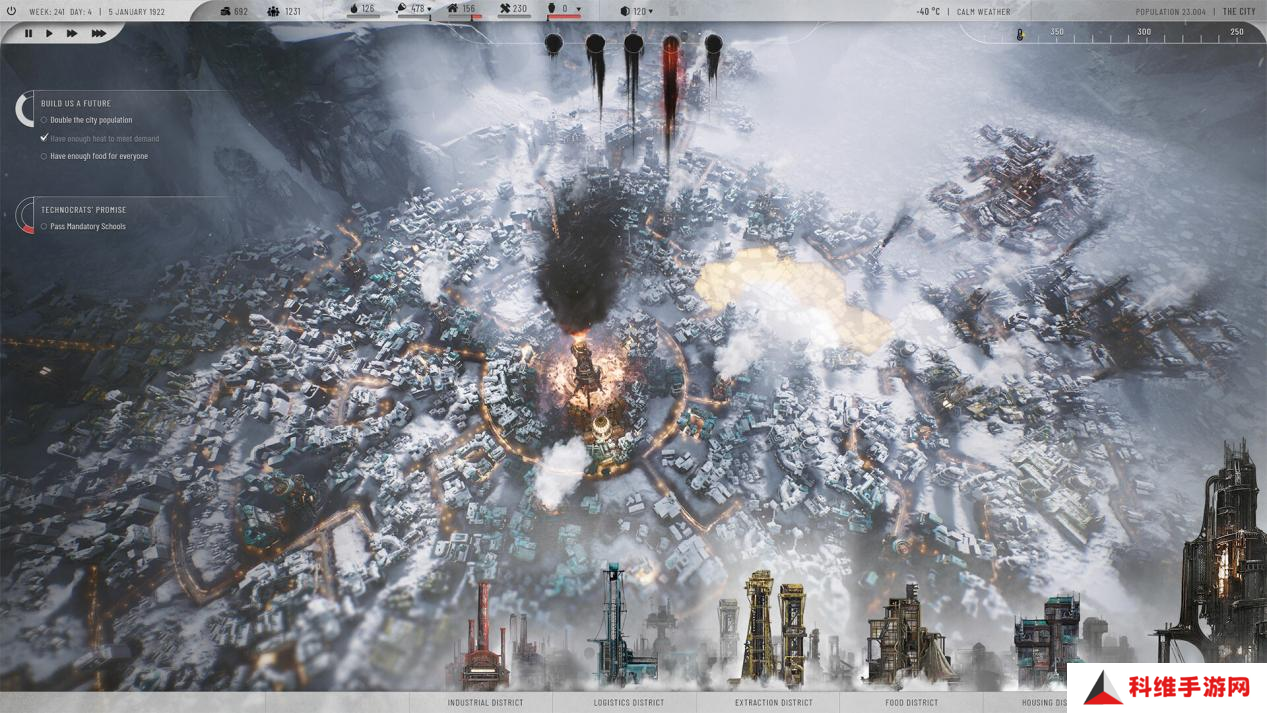Click the food resource icon showing 478
1267x713 pixels.
point(402,10)
